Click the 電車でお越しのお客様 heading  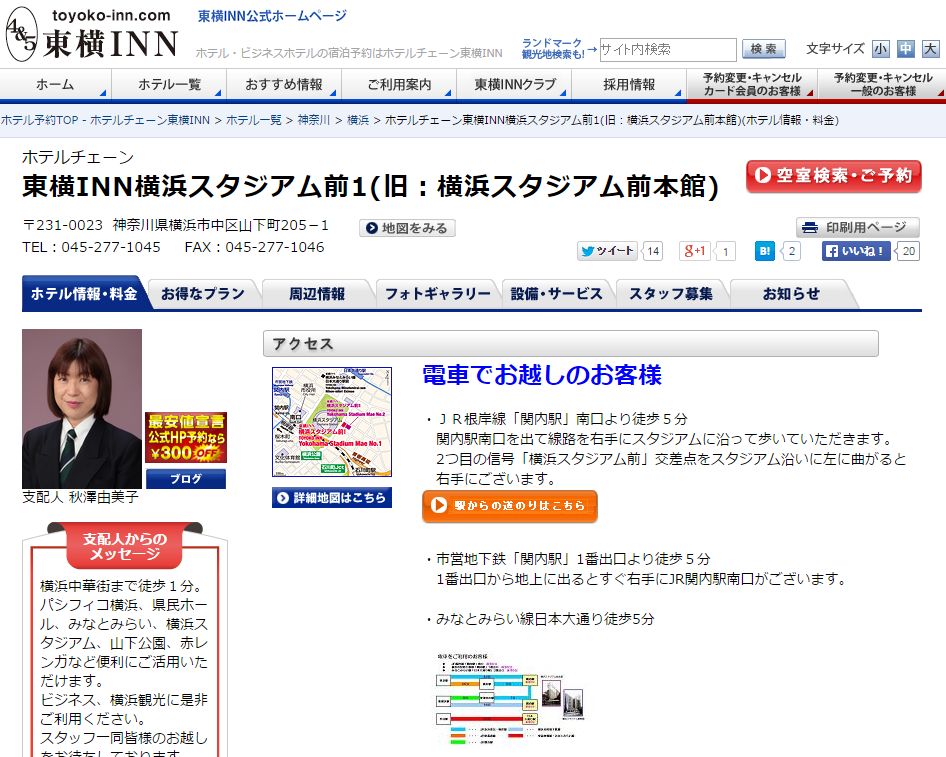coord(542,375)
